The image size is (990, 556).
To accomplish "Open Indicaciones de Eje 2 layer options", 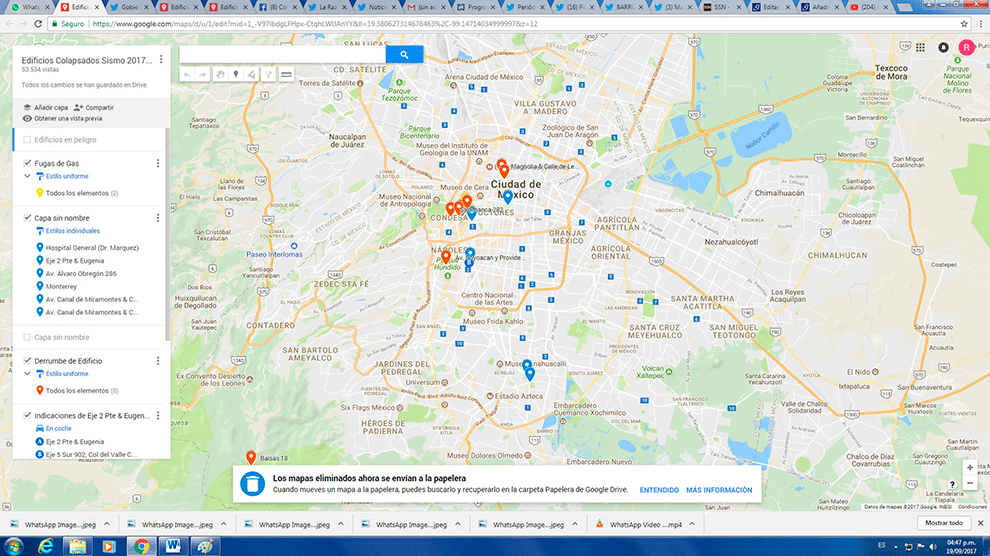I will [158, 416].
